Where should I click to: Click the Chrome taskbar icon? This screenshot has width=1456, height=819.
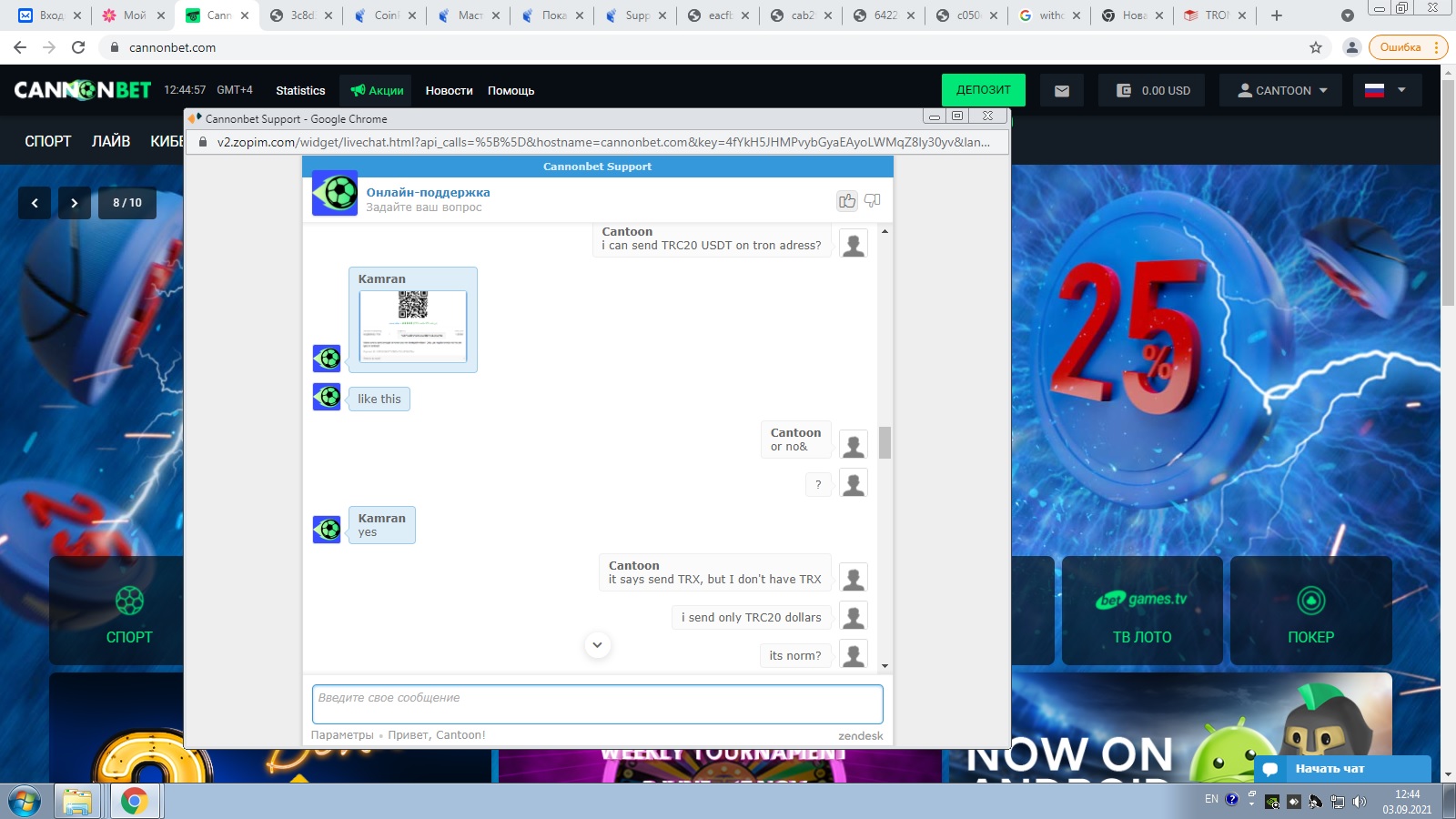click(x=135, y=802)
